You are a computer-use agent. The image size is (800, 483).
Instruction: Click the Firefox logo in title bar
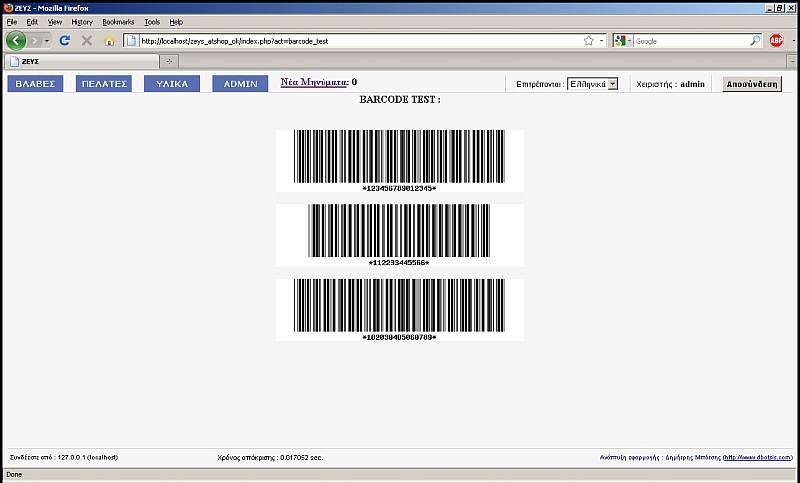tap(8, 8)
